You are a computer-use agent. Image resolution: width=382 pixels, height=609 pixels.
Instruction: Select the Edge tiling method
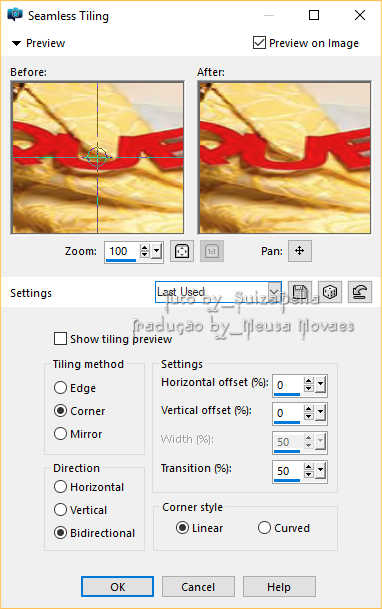click(60, 388)
